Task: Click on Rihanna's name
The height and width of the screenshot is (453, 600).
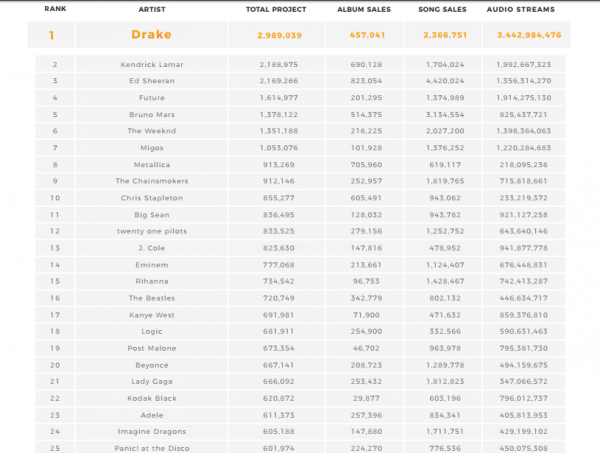Action: (151, 281)
